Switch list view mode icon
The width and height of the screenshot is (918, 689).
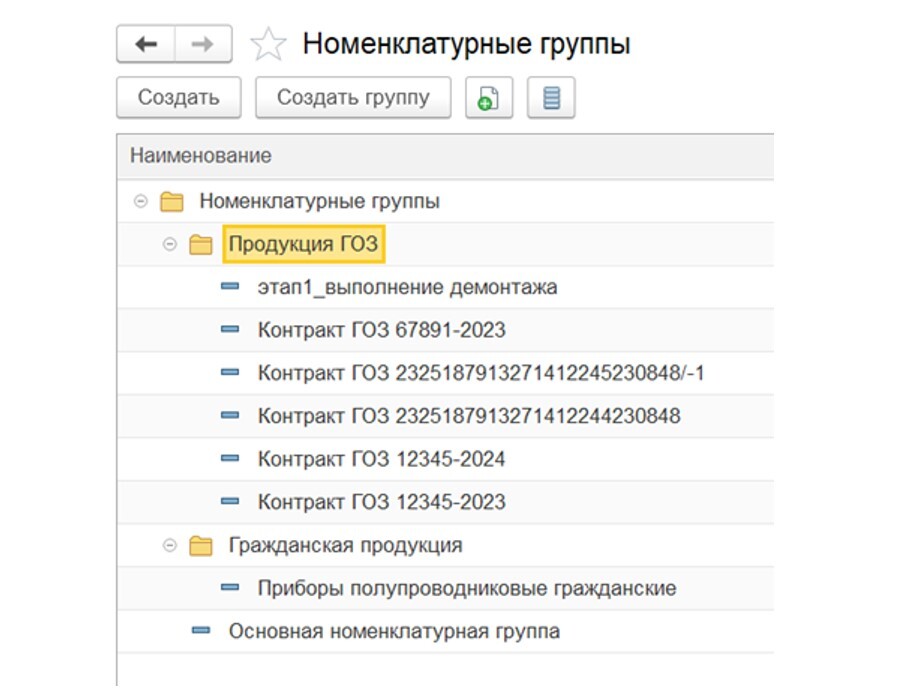(551, 97)
